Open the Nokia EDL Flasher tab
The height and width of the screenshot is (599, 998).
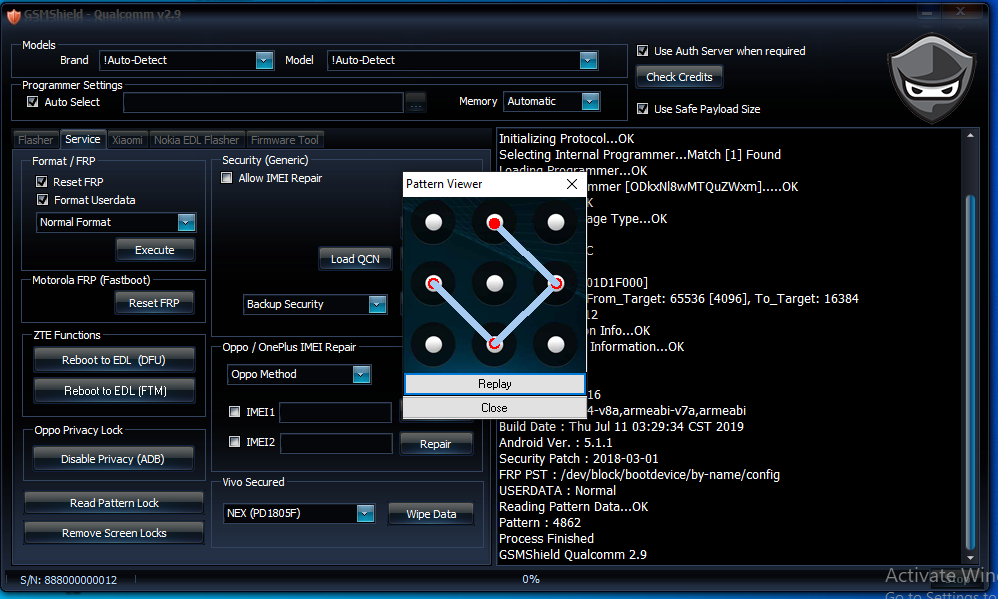point(196,140)
